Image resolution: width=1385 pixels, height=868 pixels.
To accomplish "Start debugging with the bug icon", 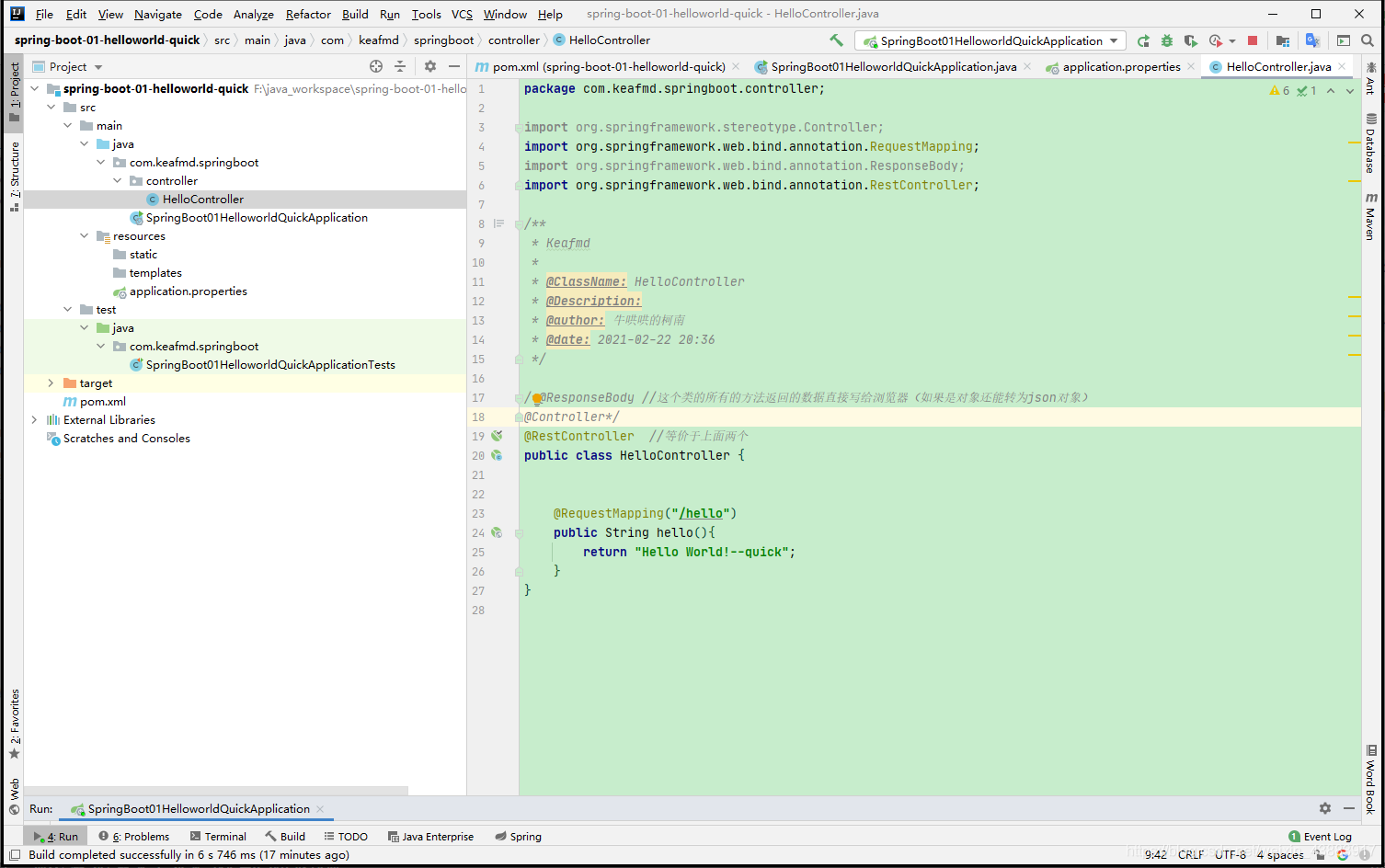I will click(x=1167, y=40).
